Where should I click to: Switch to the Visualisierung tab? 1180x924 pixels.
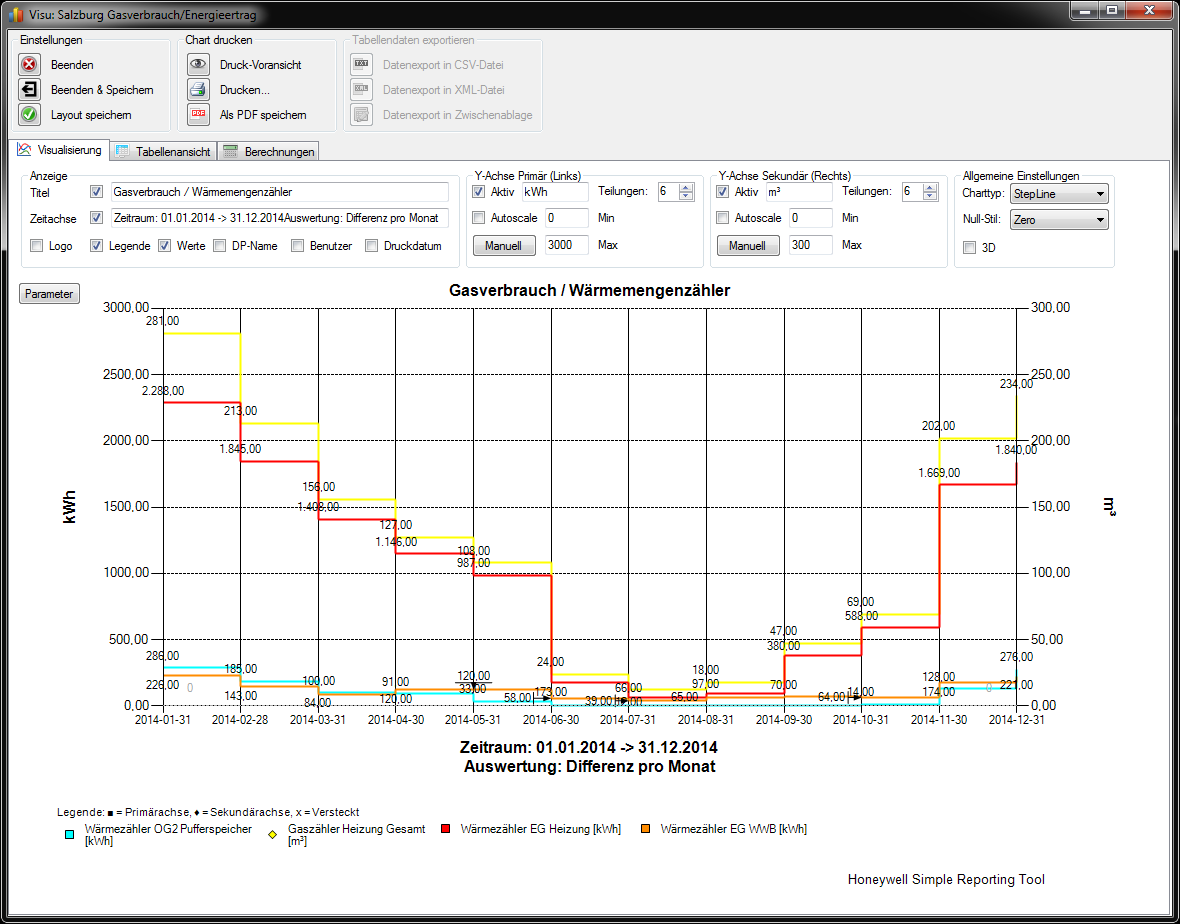coord(61,150)
